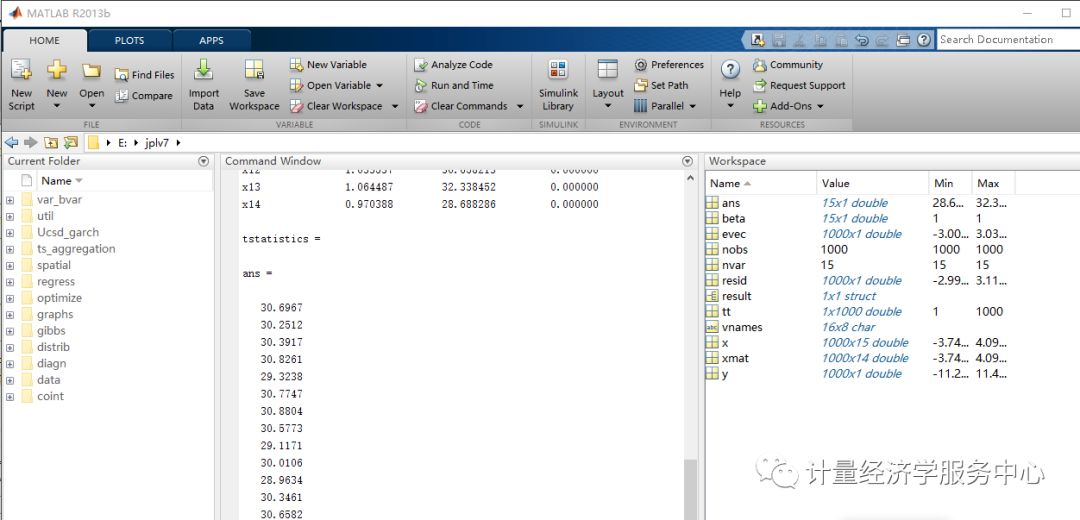Open the Current Folder panel actions menu

pos(203,161)
